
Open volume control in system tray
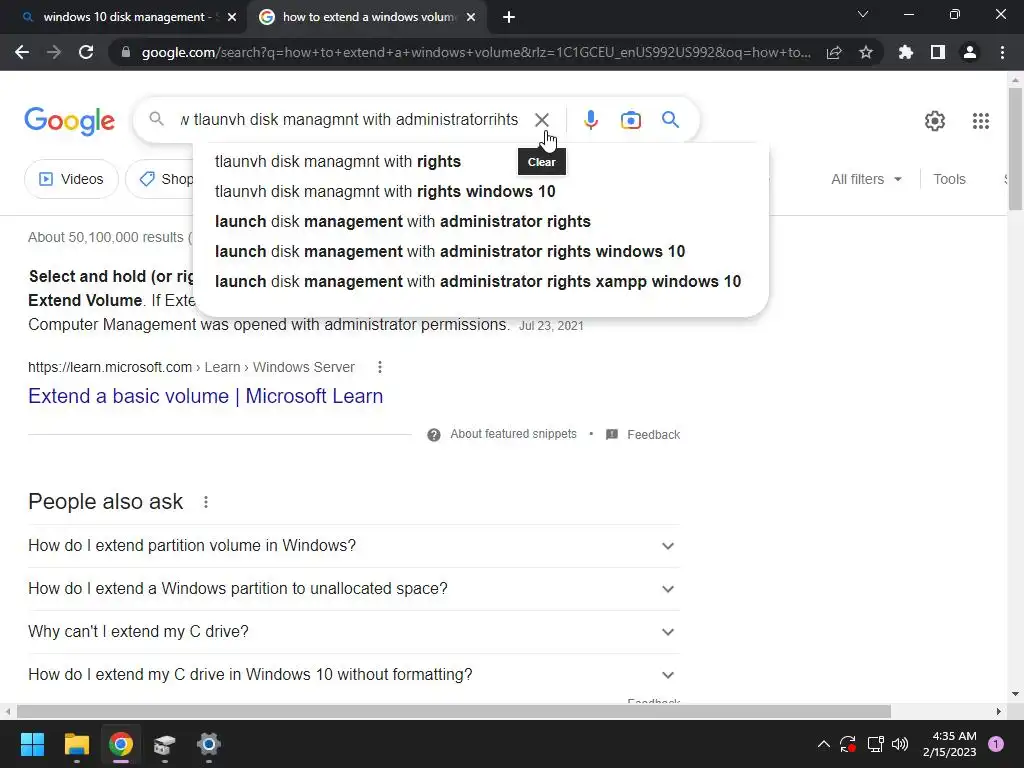point(900,744)
